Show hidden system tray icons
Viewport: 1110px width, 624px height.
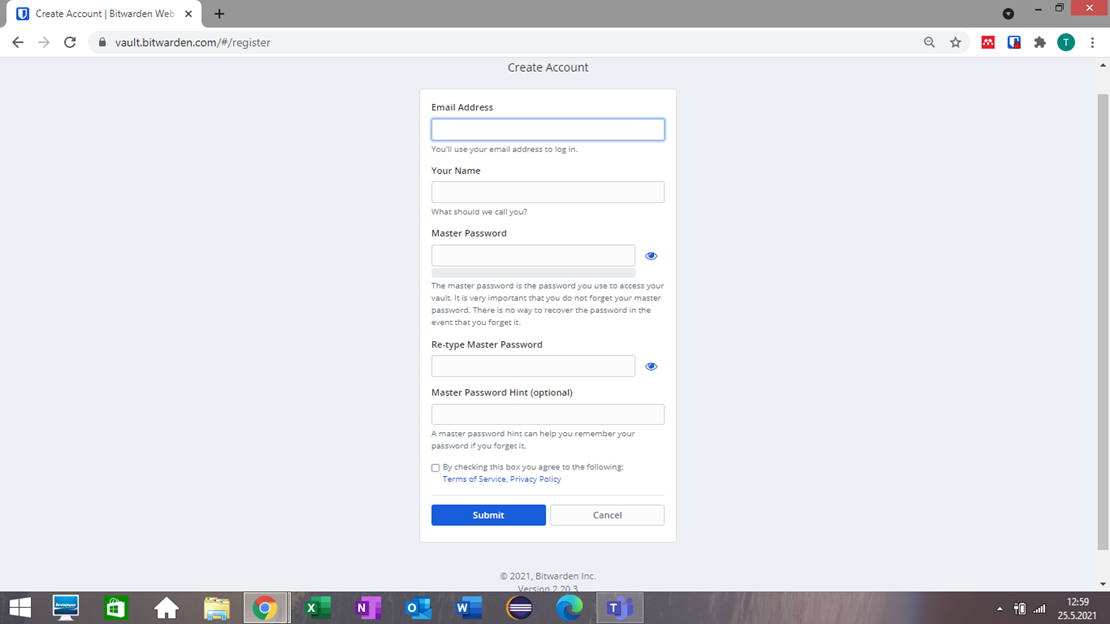click(x=1000, y=608)
